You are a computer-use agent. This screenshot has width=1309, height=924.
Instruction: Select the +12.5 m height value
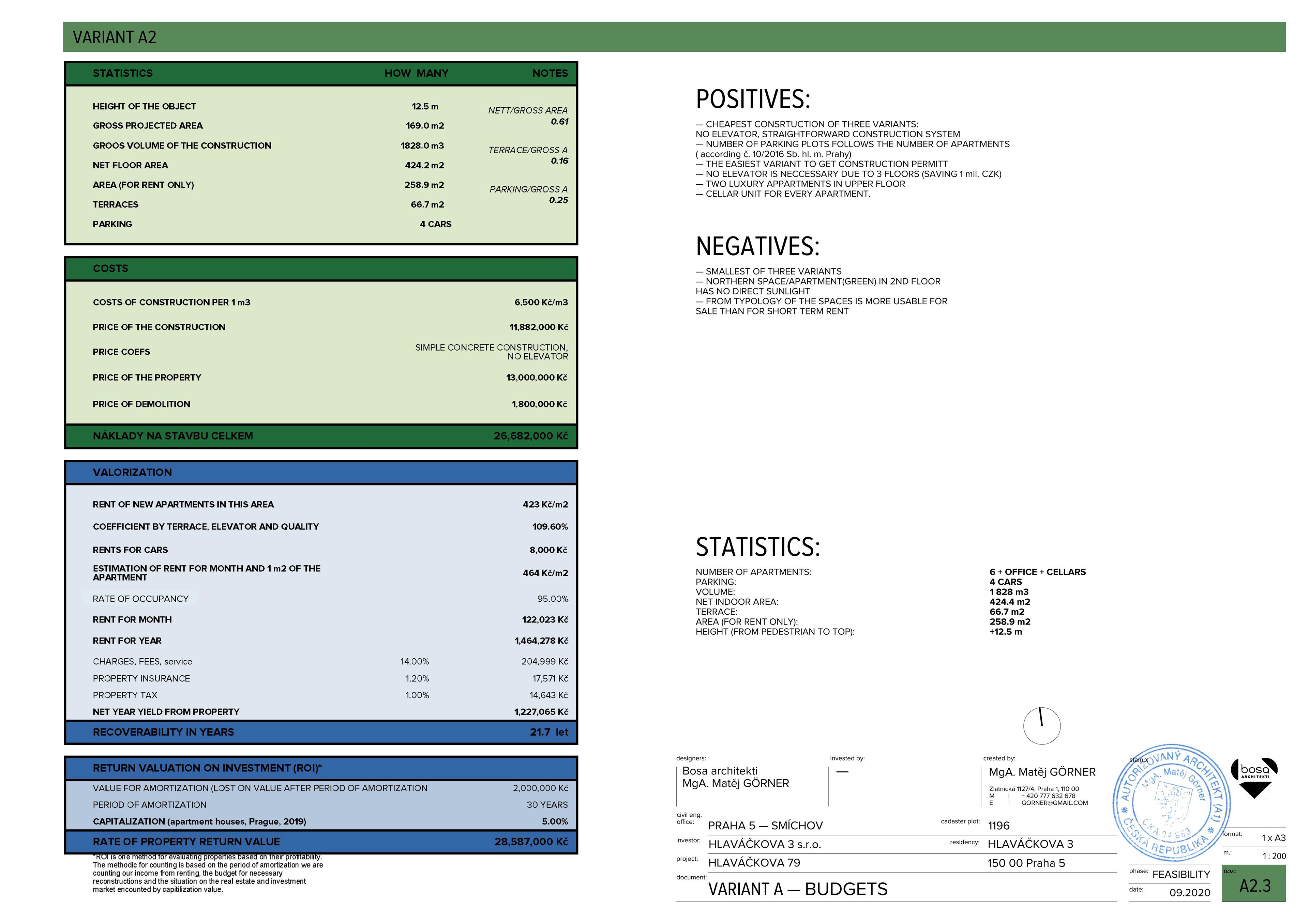(x=1006, y=632)
